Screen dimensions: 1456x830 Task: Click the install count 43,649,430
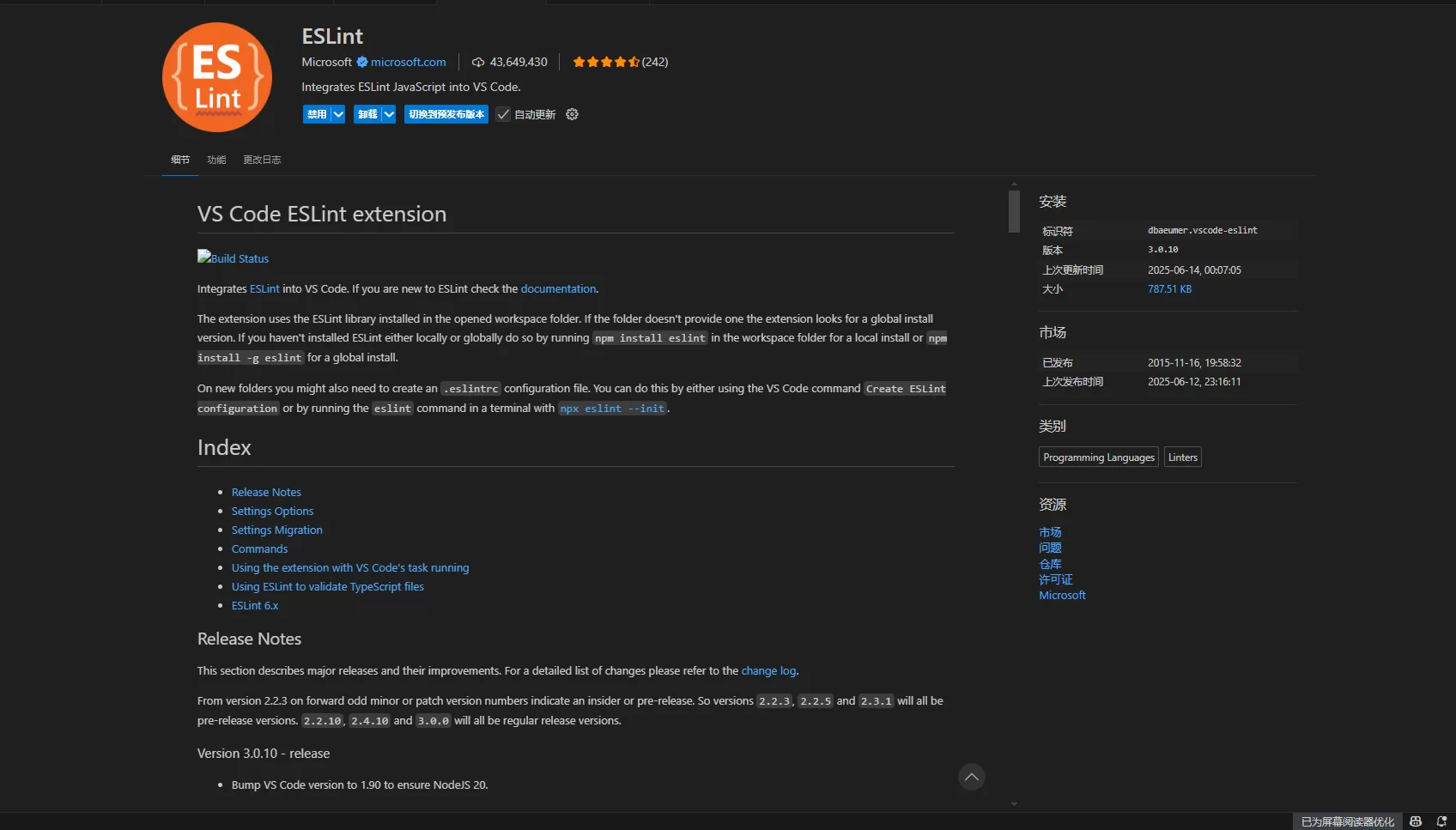pyautogui.click(x=519, y=62)
